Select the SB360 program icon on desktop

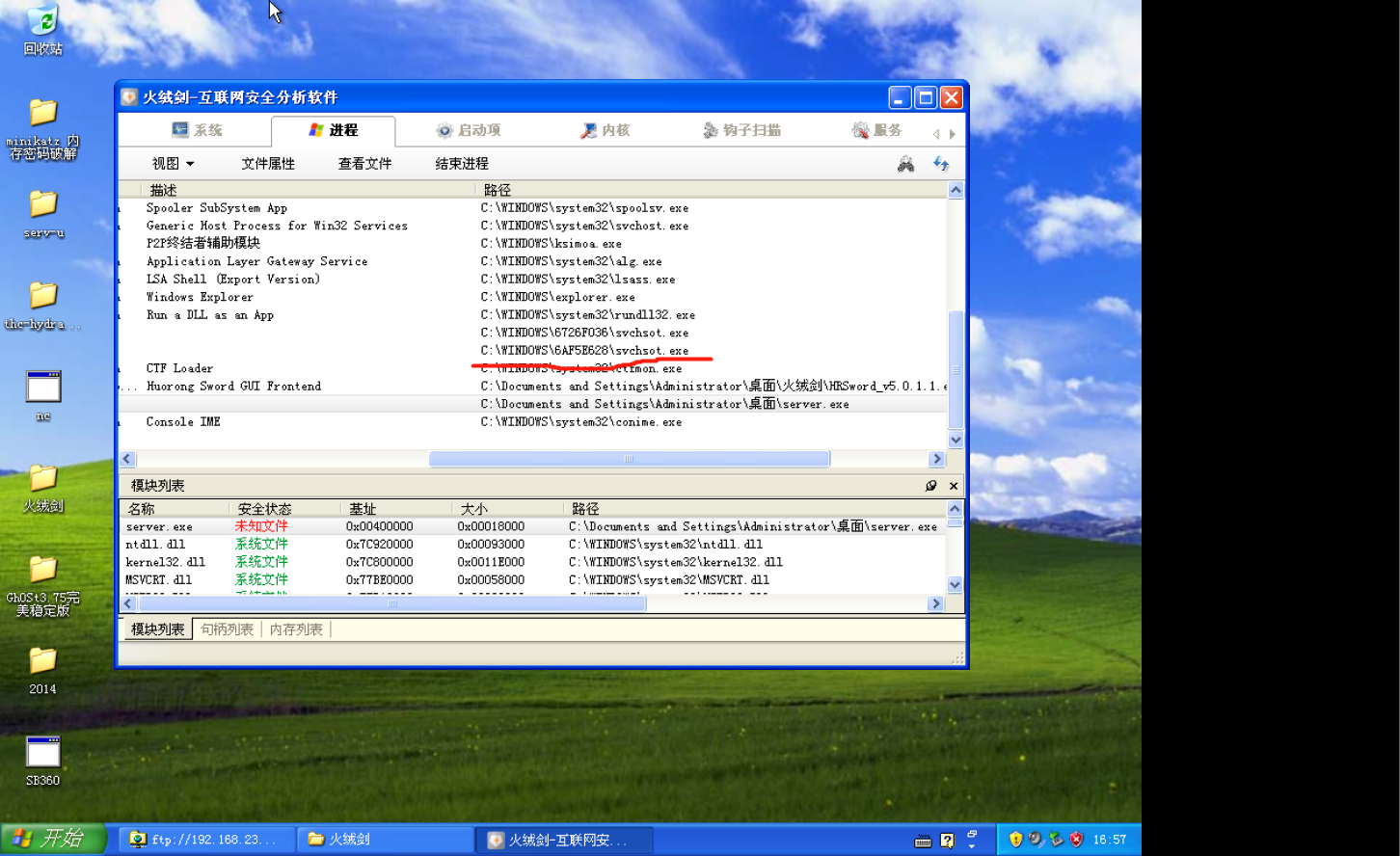point(42,762)
